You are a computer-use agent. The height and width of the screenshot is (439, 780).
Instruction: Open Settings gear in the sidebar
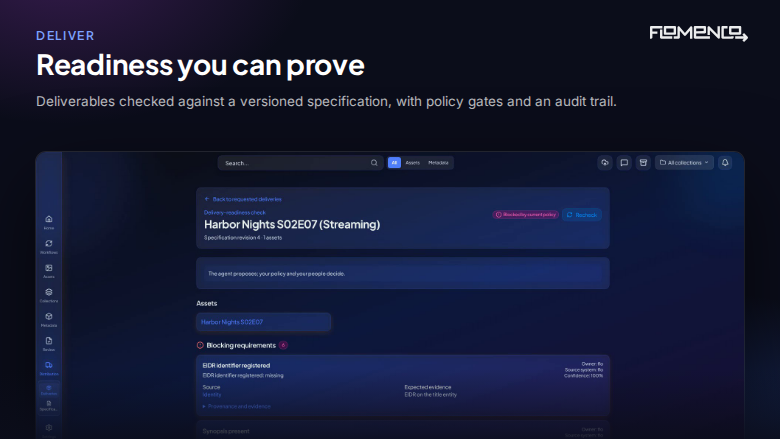point(49,429)
